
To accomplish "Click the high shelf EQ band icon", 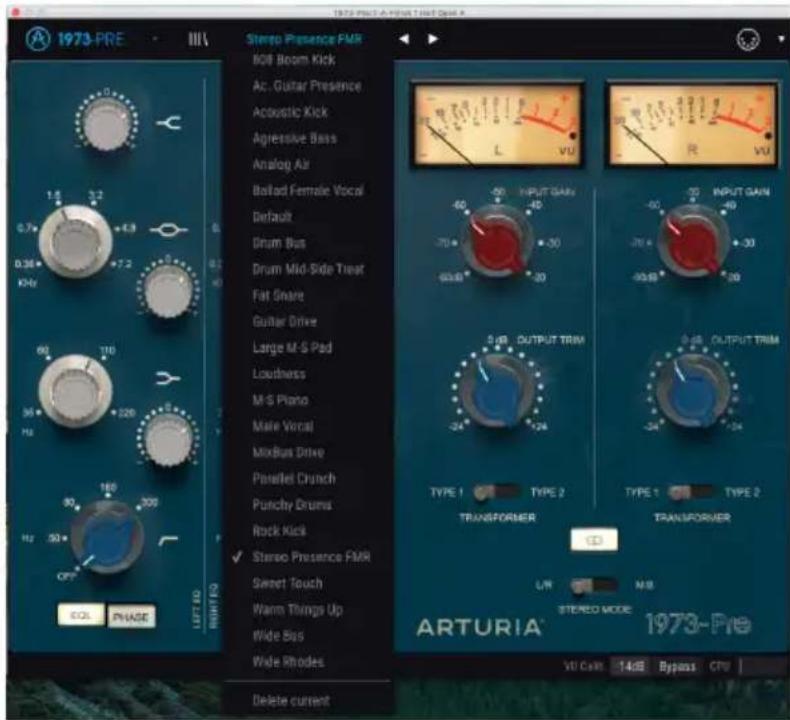I will 169,122.
